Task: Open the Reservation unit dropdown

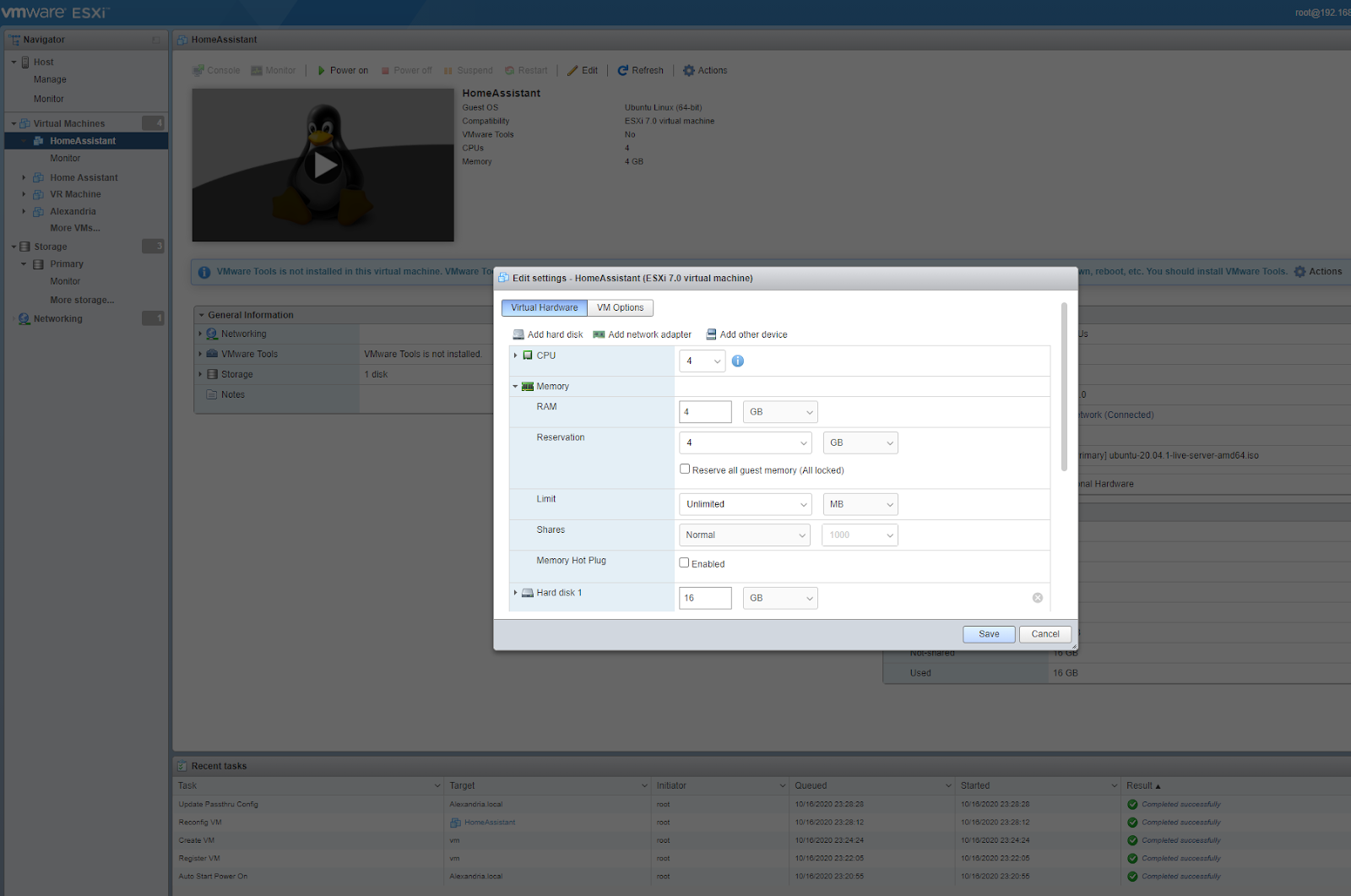Action: (x=860, y=443)
